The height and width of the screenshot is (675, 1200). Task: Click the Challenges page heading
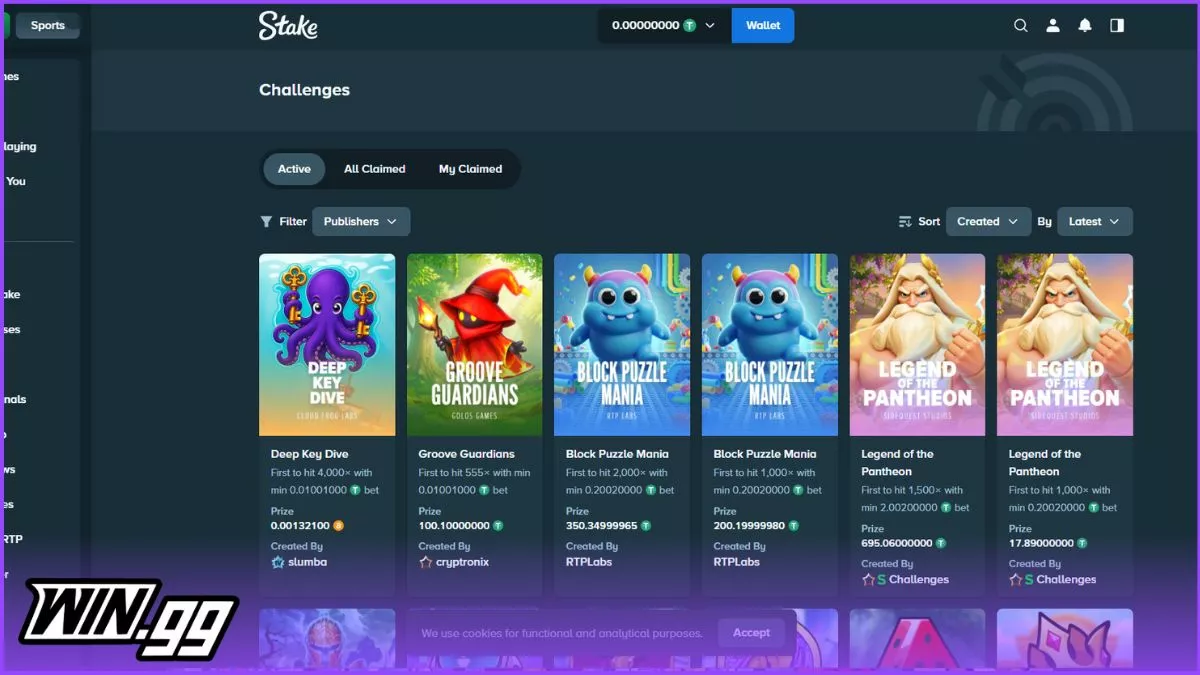304,90
